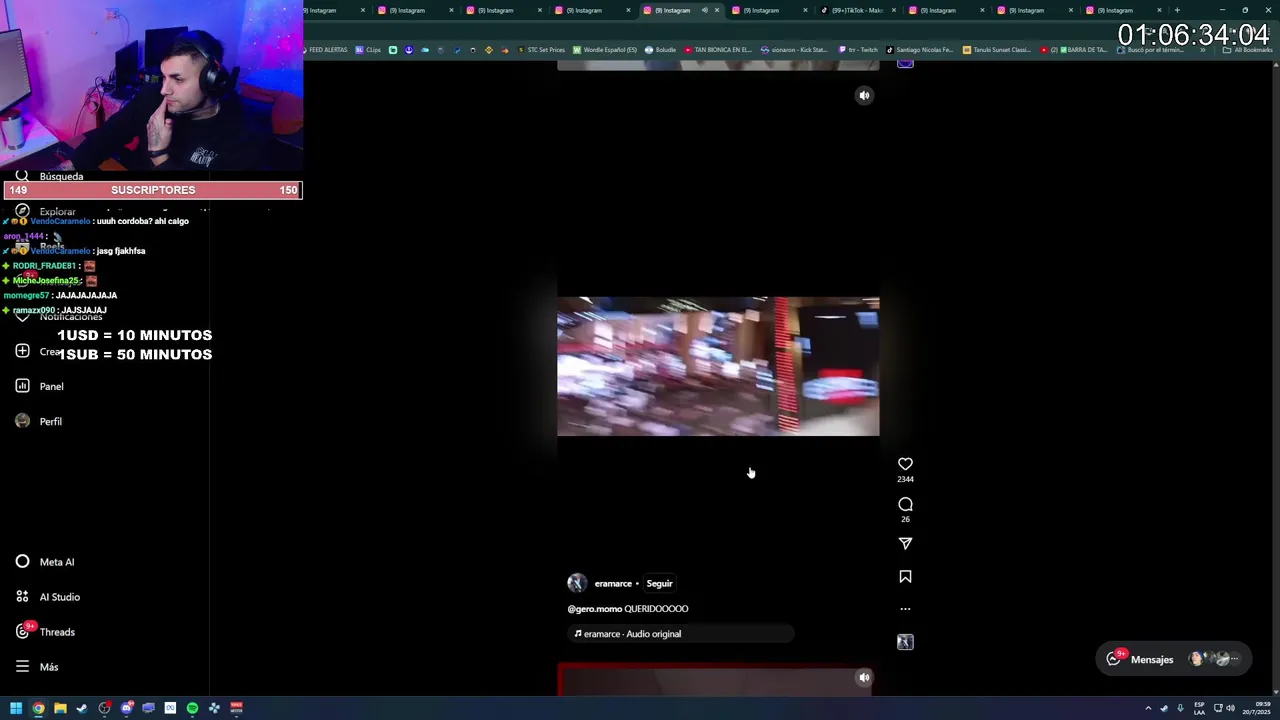This screenshot has height=720, width=1280.
Task: Mute the current reel's sound
Action: 864,95
